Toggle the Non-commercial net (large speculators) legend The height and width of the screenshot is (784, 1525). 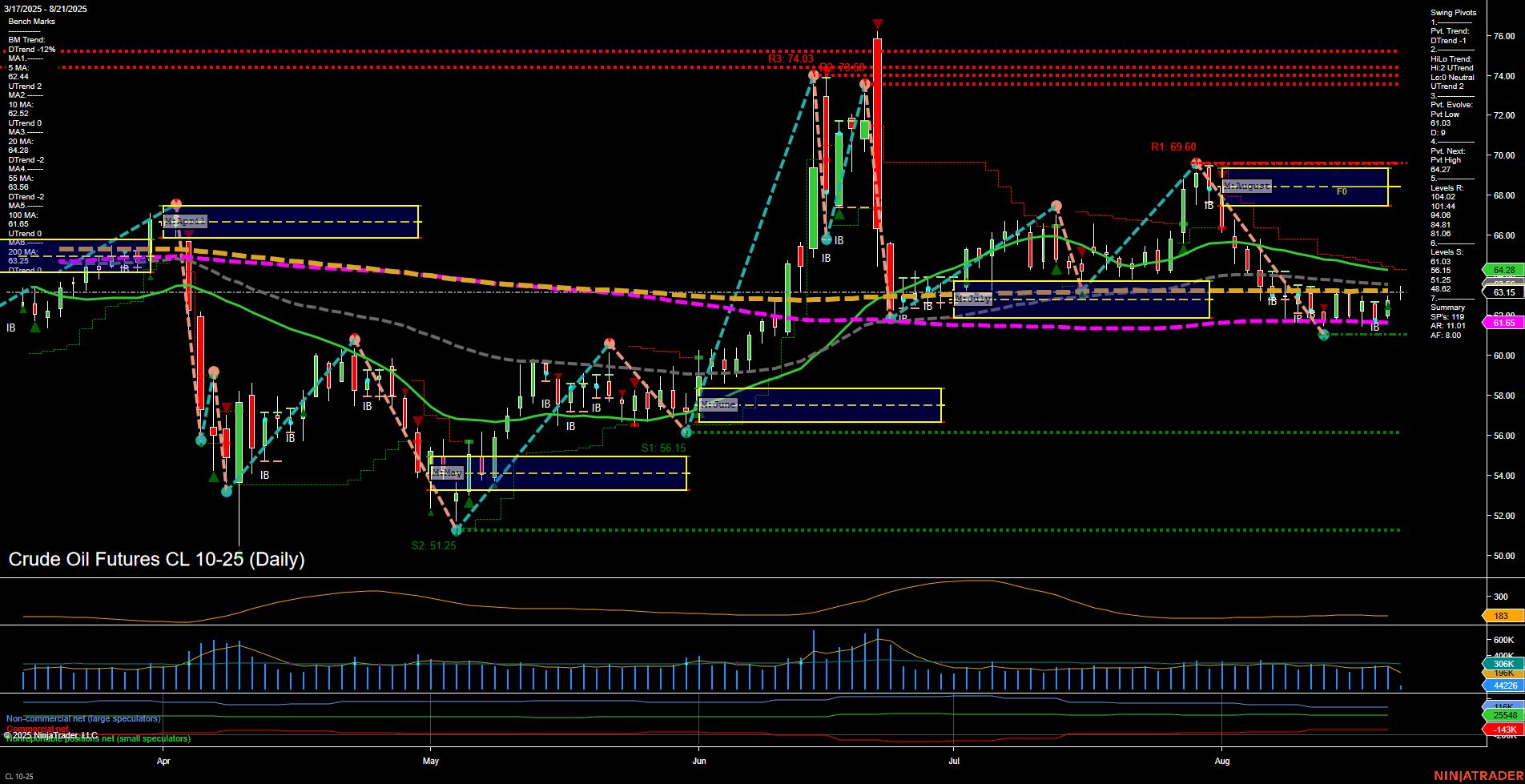pos(84,719)
